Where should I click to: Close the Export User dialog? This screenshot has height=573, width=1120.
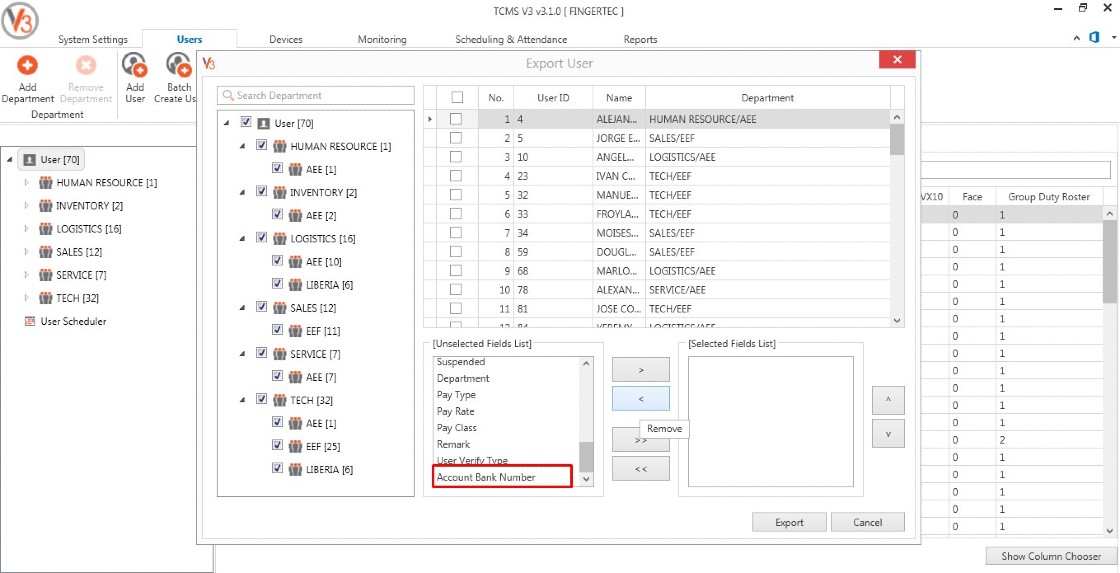click(x=897, y=60)
